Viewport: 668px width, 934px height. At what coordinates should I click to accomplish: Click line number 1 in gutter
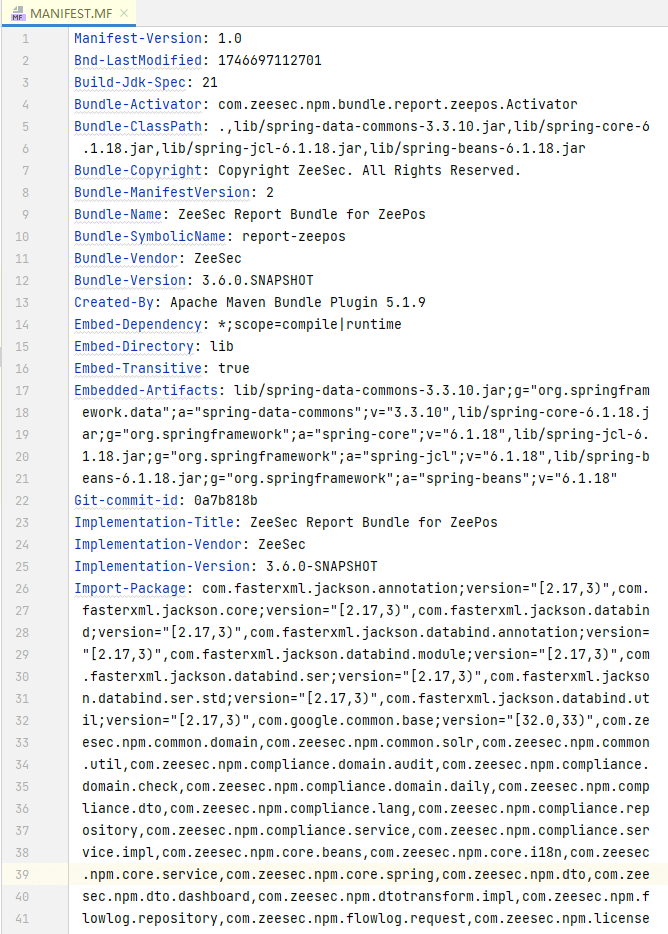click(x=26, y=38)
